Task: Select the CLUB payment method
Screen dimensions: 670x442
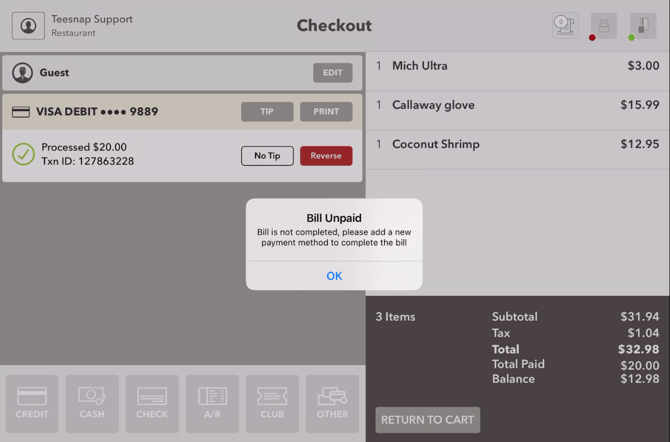Action: click(272, 404)
